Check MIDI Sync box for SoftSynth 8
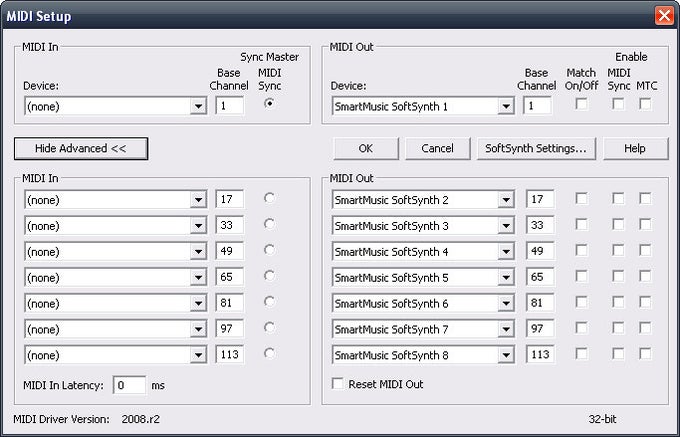The image size is (680, 437). pos(618,354)
